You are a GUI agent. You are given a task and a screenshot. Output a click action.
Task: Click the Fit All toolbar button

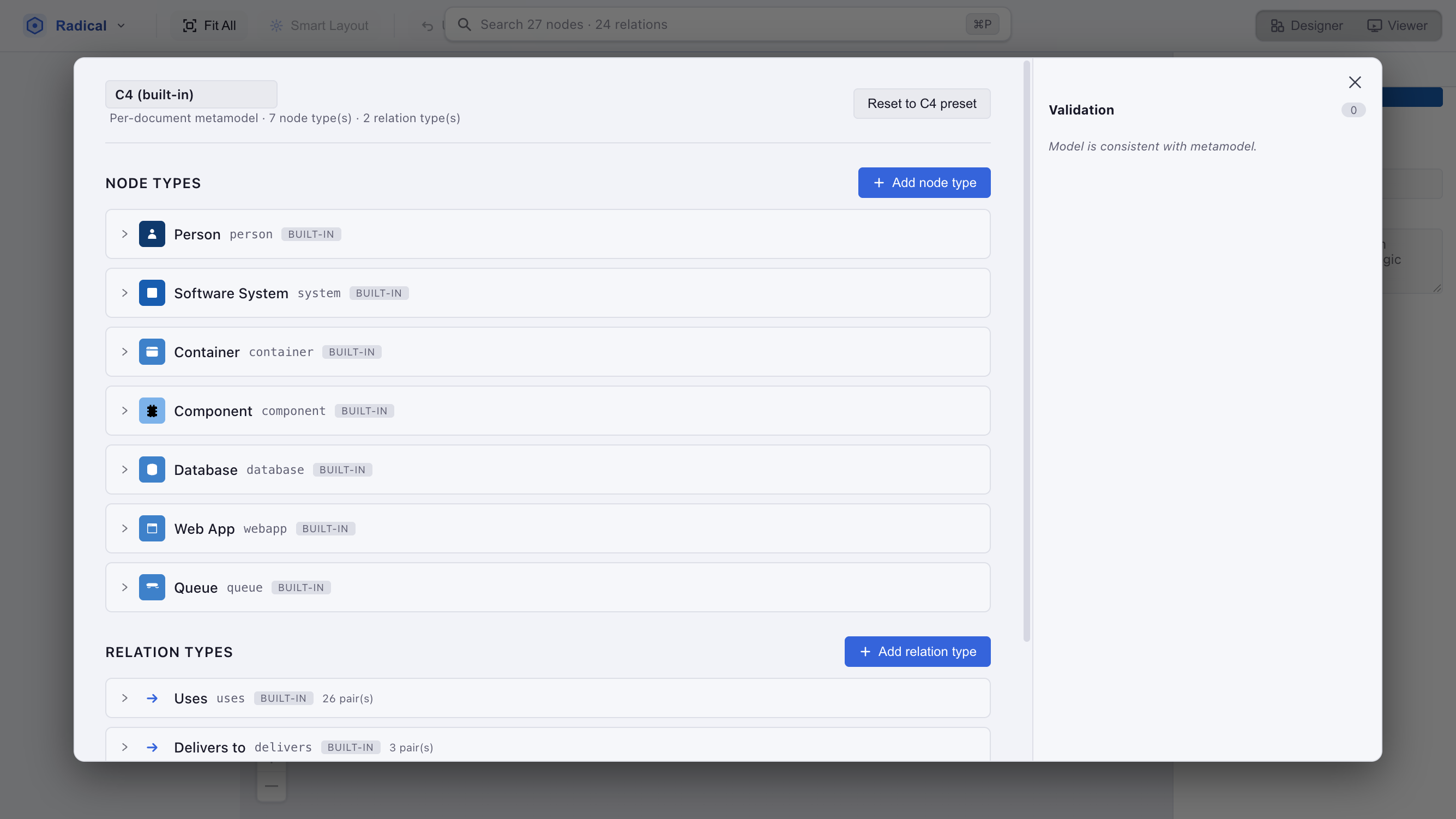tap(209, 26)
